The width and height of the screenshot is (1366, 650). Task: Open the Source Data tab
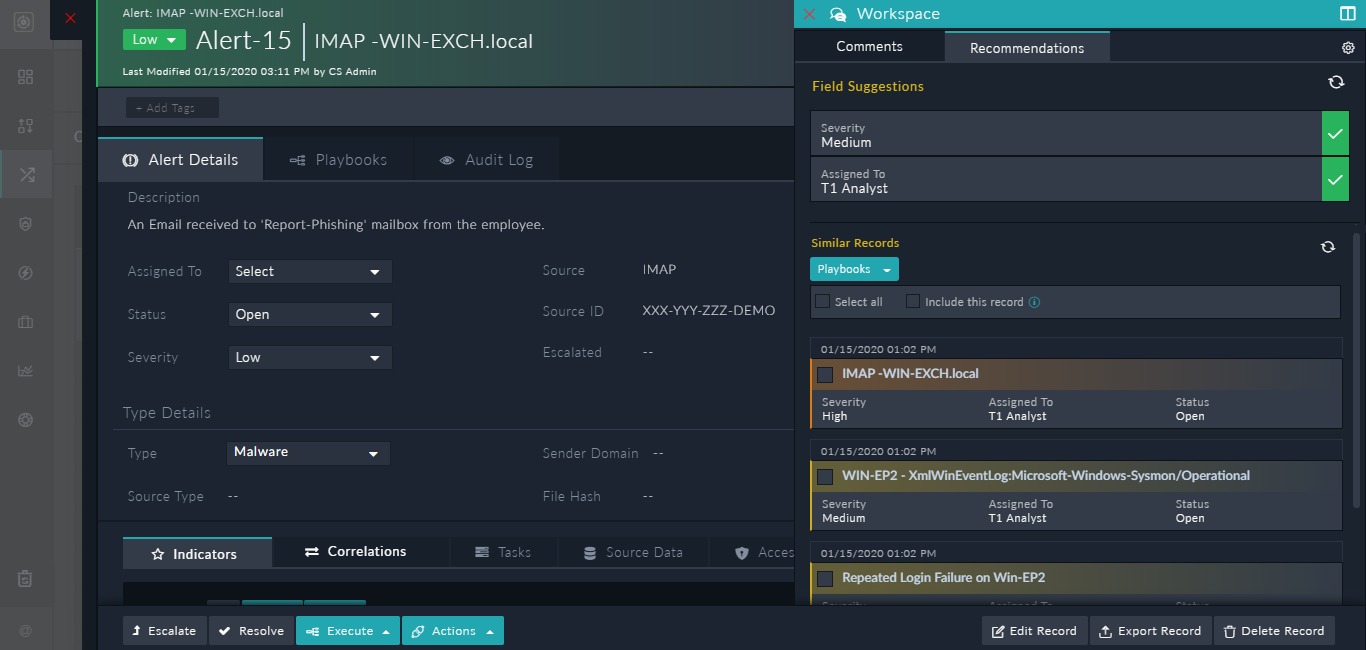(633, 552)
